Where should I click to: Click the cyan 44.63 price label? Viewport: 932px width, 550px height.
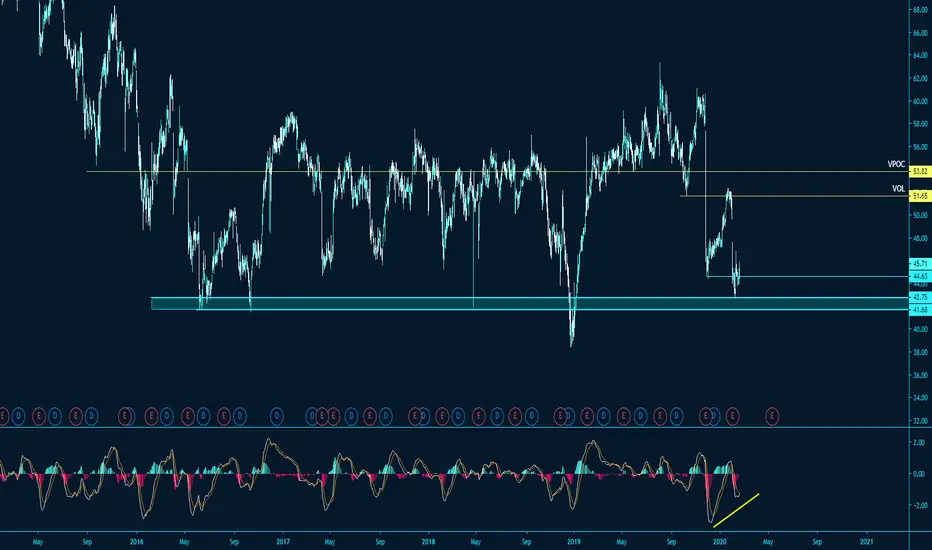[920, 276]
